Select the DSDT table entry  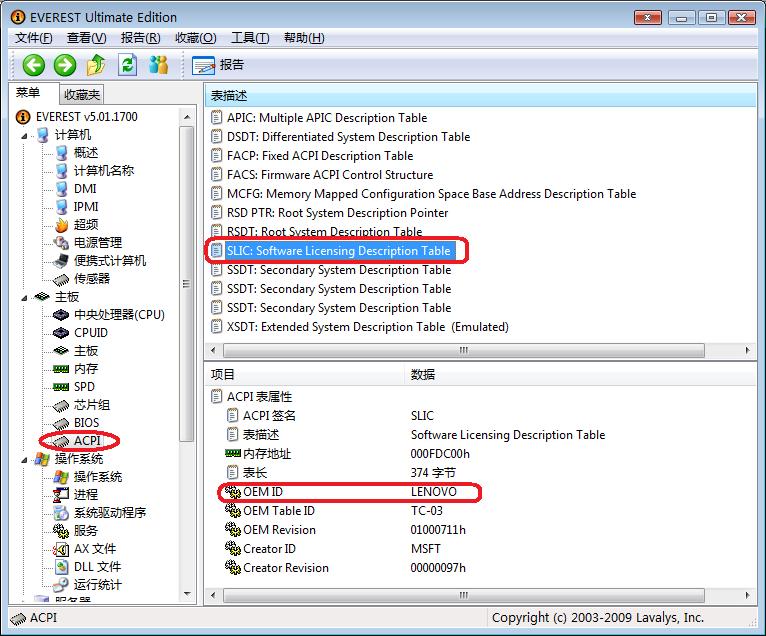click(347, 137)
